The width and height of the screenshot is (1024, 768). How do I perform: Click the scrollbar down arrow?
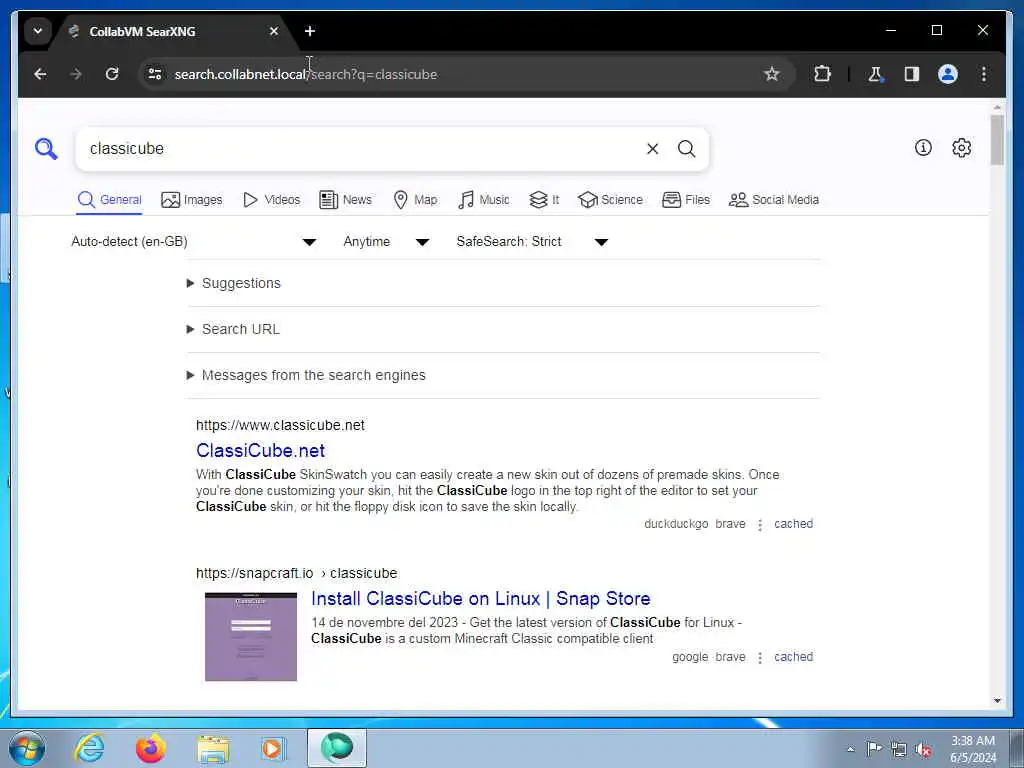click(x=997, y=701)
